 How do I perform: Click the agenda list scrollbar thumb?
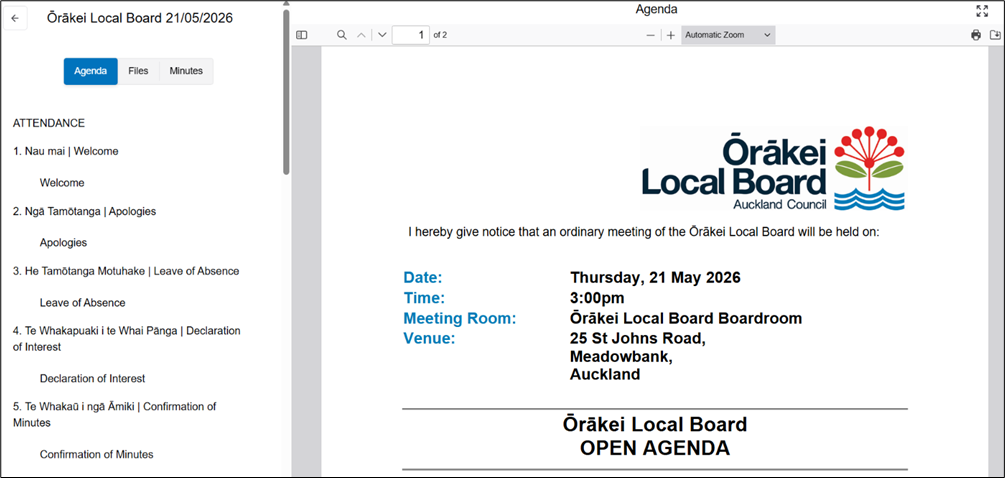point(286,91)
